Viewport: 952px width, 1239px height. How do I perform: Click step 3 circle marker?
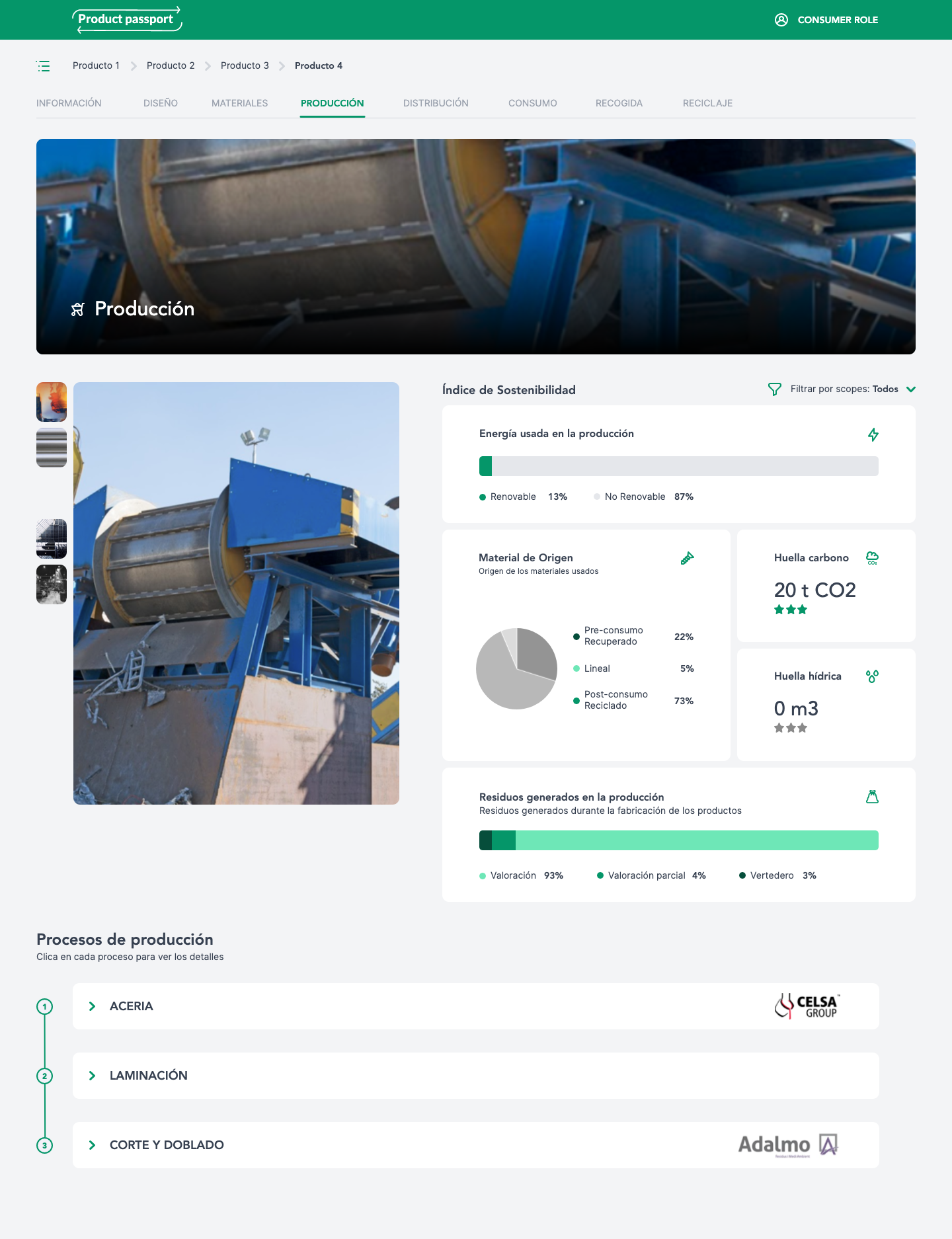pyautogui.click(x=44, y=1146)
